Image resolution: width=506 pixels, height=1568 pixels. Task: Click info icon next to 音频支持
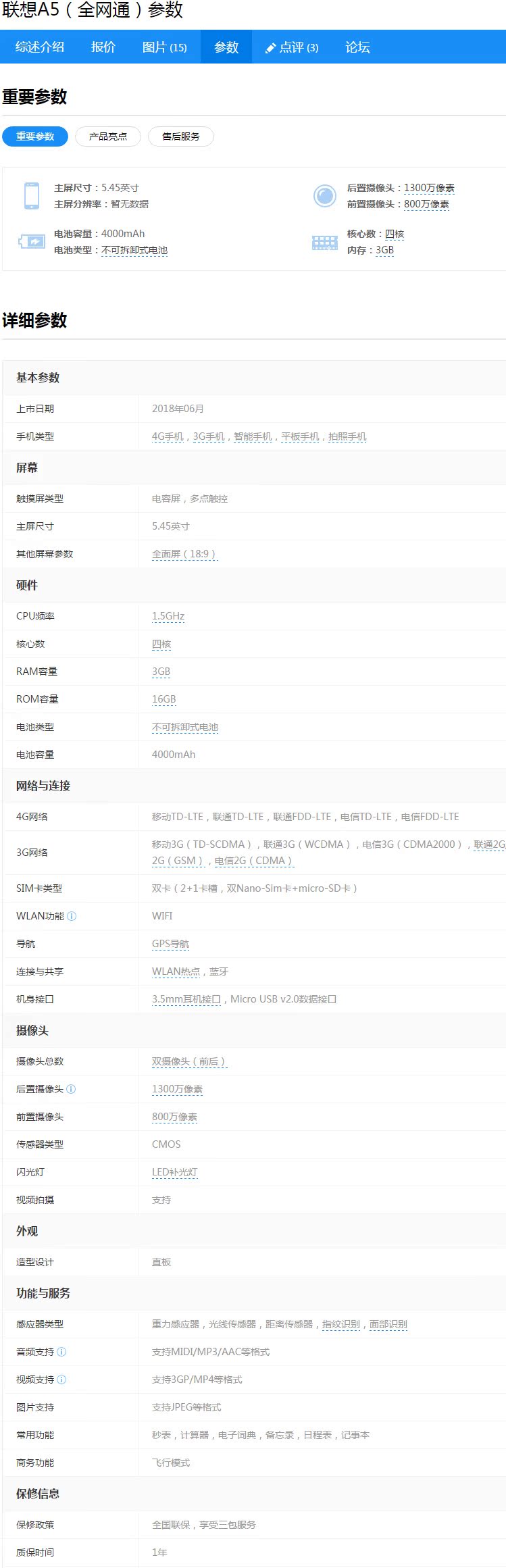(x=61, y=1352)
